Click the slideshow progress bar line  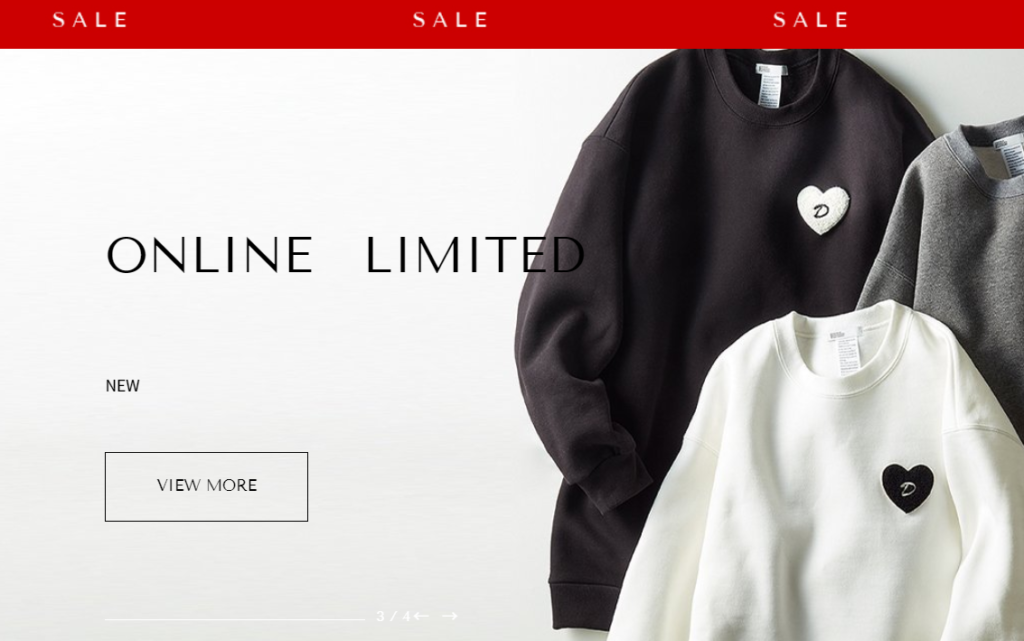(x=234, y=619)
